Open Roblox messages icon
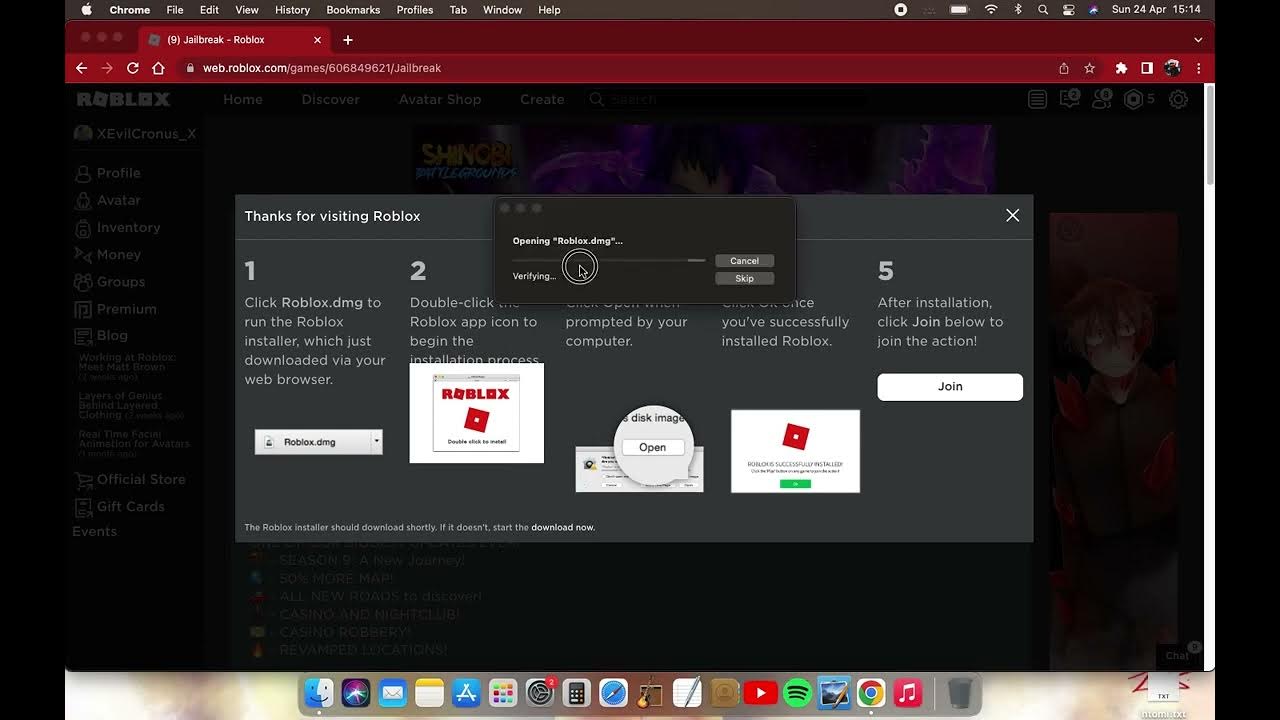The width and height of the screenshot is (1280, 720). click(1069, 99)
